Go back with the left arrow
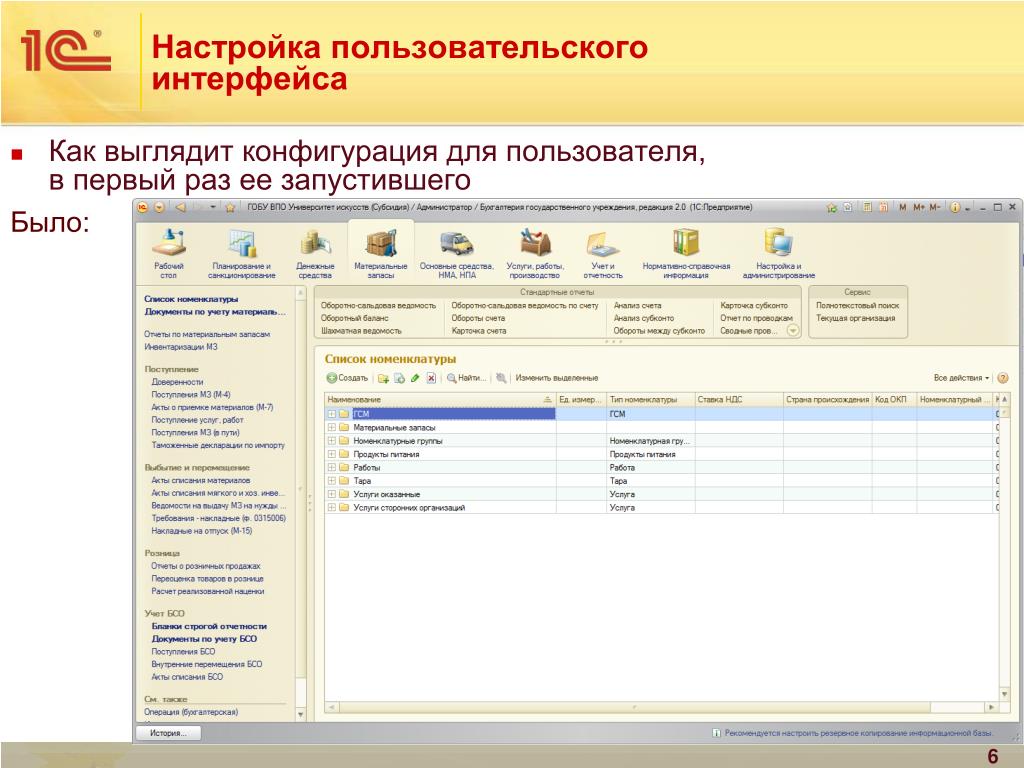This screenshot has width=1024, height=768. click(181, 208)
